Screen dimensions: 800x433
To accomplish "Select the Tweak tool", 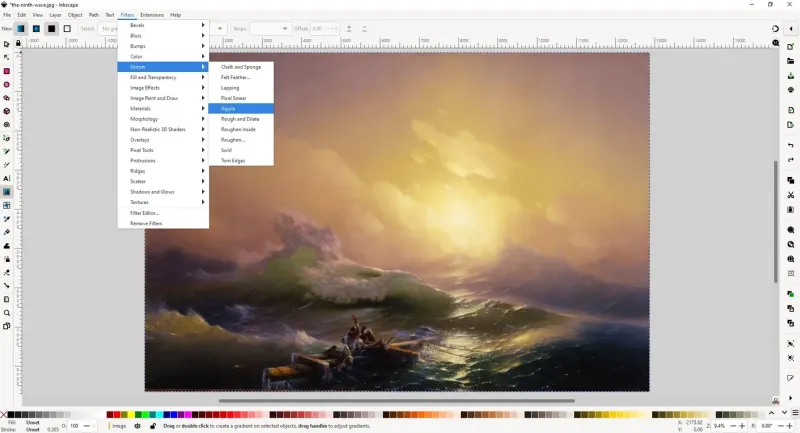I will click(7, 245).
